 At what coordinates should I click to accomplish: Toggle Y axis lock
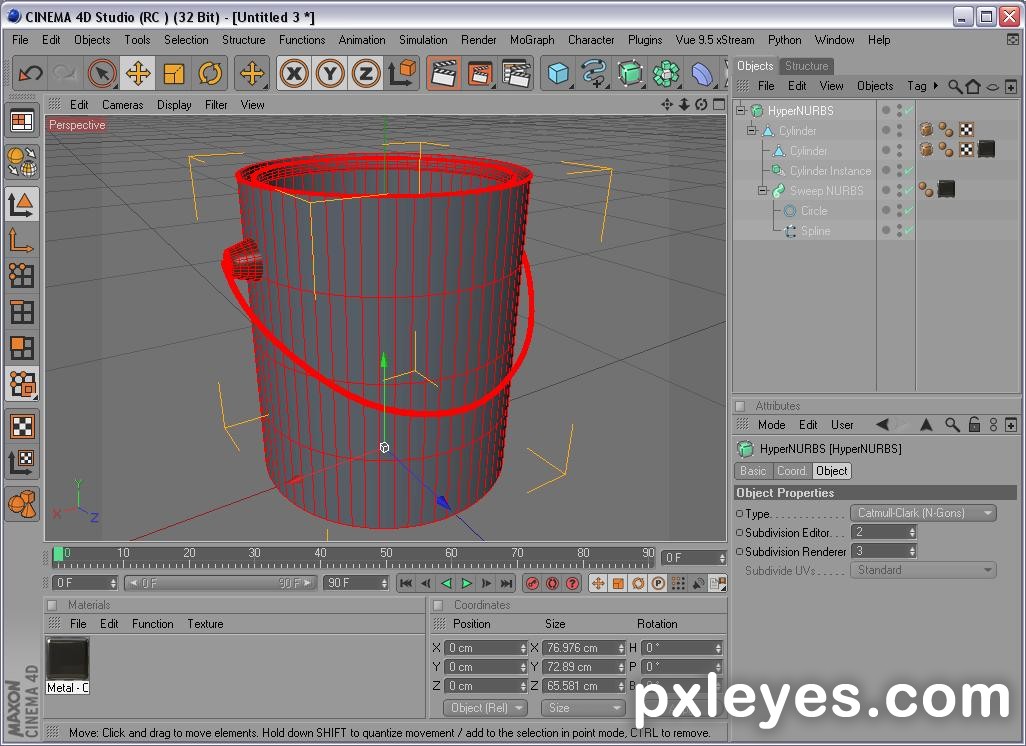click(330, 73)
